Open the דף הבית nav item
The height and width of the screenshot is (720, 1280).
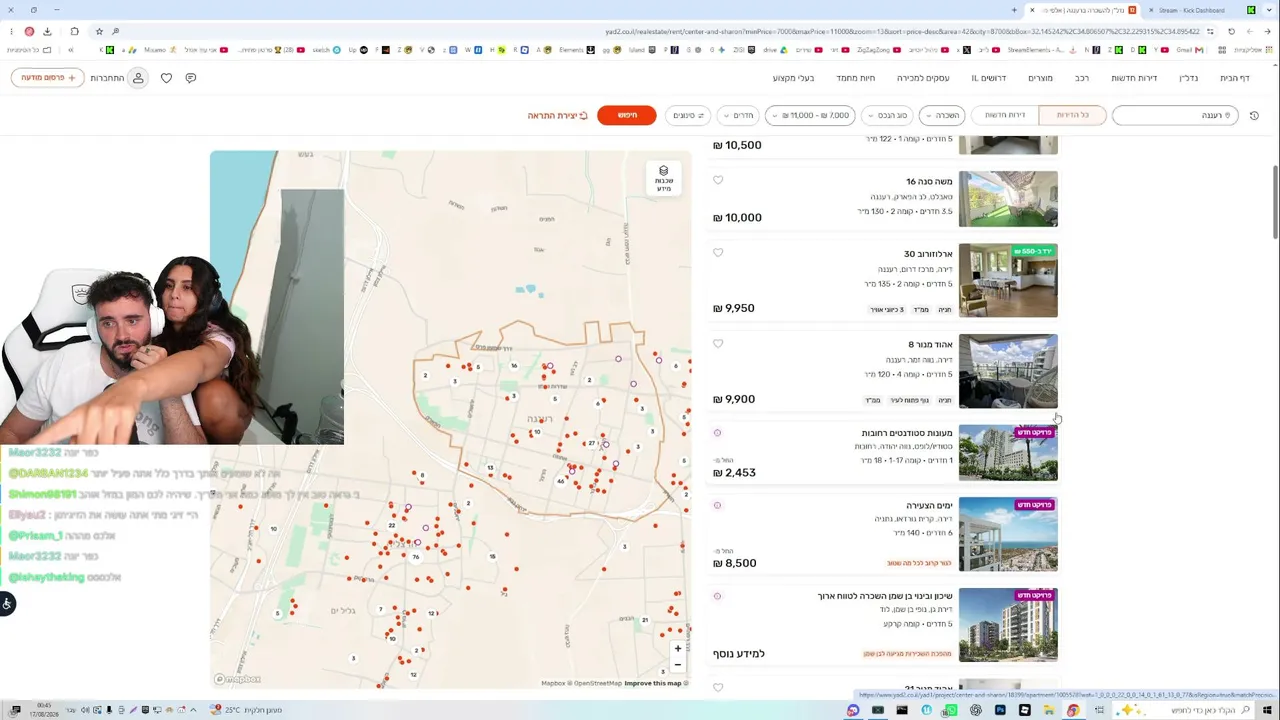[x=1235, y=78]
